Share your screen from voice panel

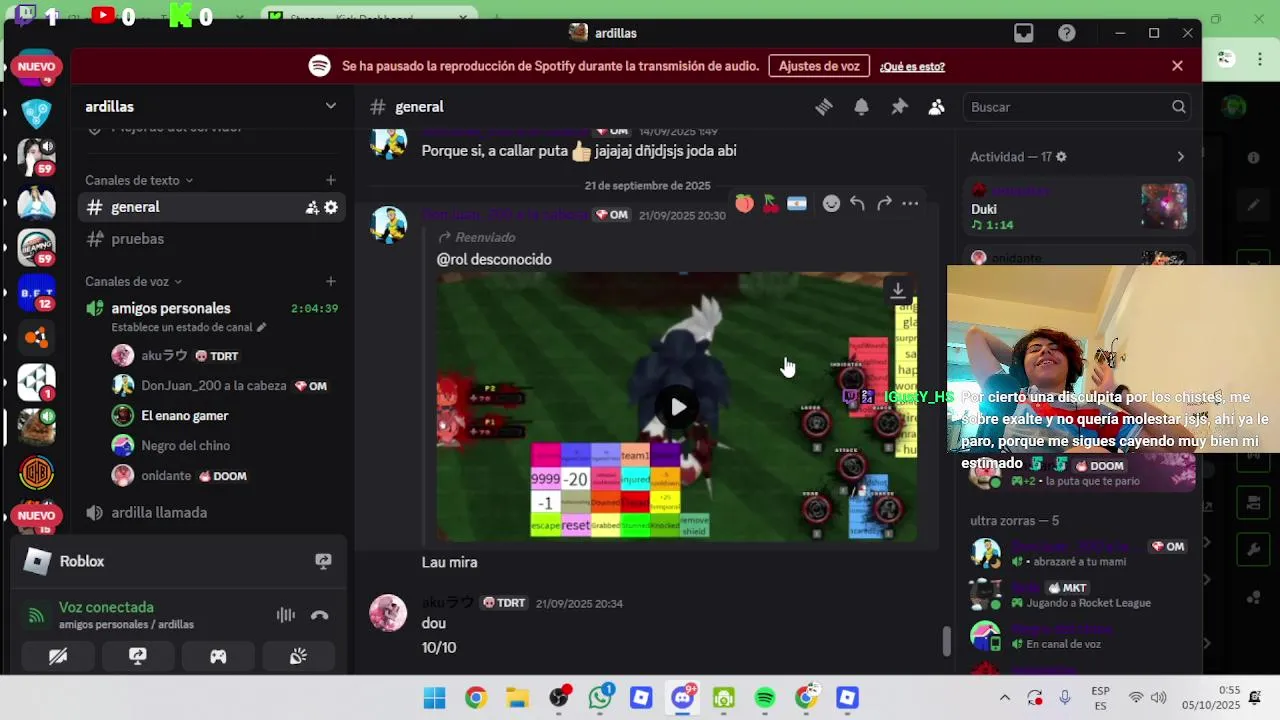pyautogui.click(x=138, y=656)
